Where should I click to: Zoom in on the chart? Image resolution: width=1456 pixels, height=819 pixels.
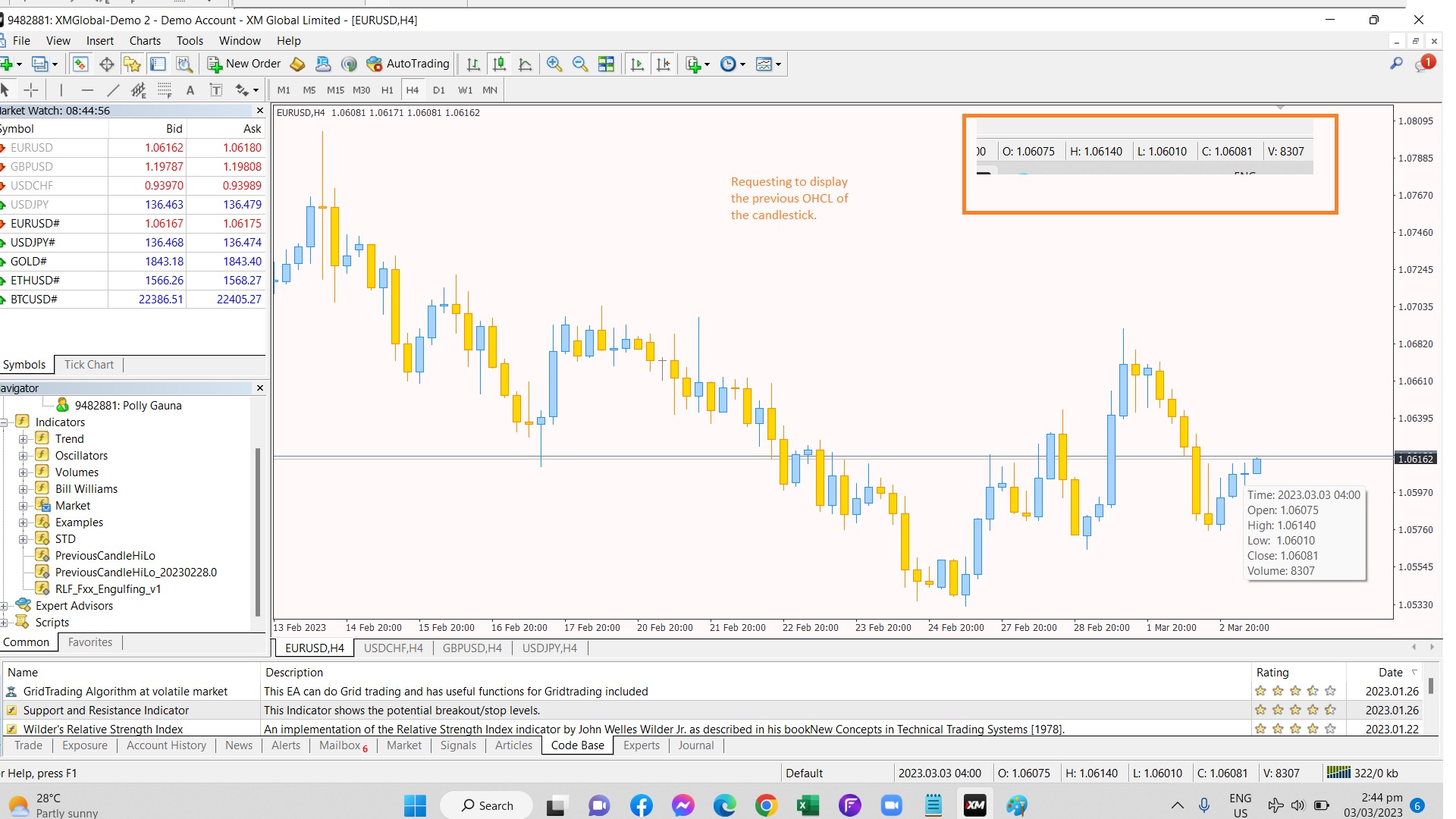554,64
